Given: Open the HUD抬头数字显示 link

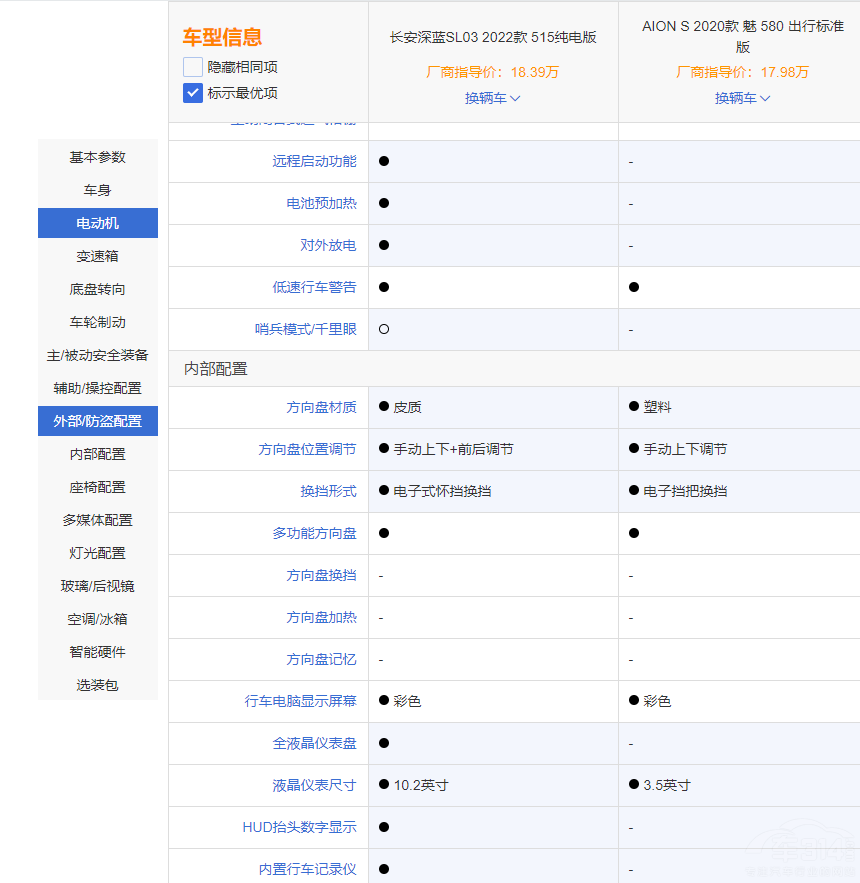Looking at the screenshot, I should (x=299, y=827).
